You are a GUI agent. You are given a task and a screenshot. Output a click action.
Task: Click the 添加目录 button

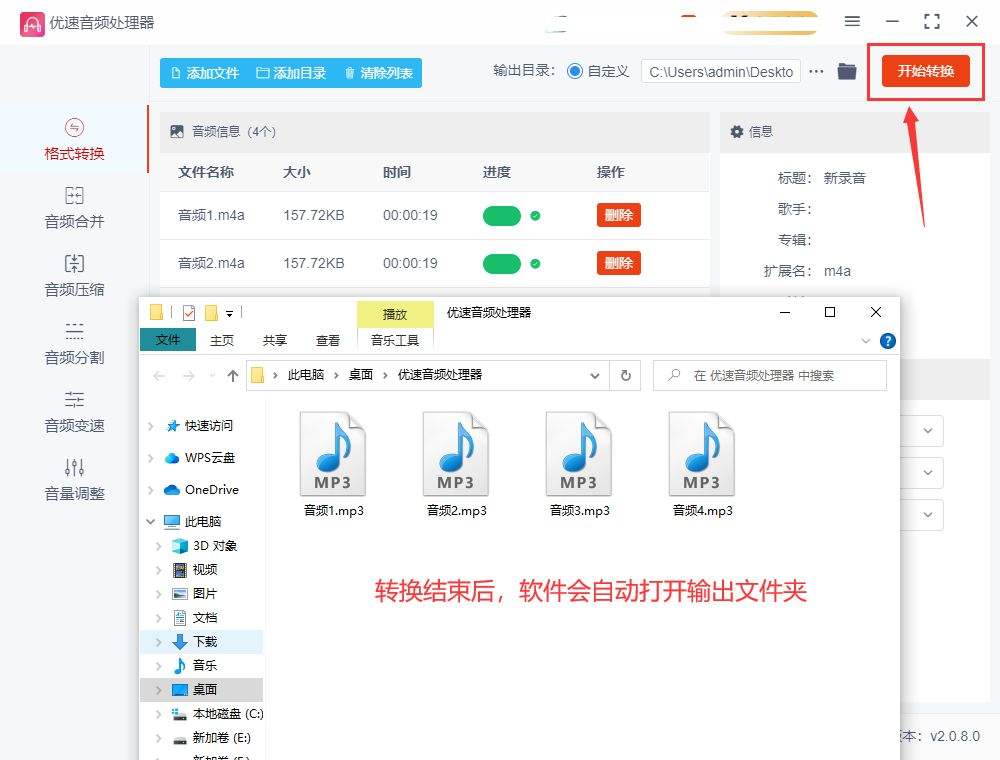click(x=291, y=73)
